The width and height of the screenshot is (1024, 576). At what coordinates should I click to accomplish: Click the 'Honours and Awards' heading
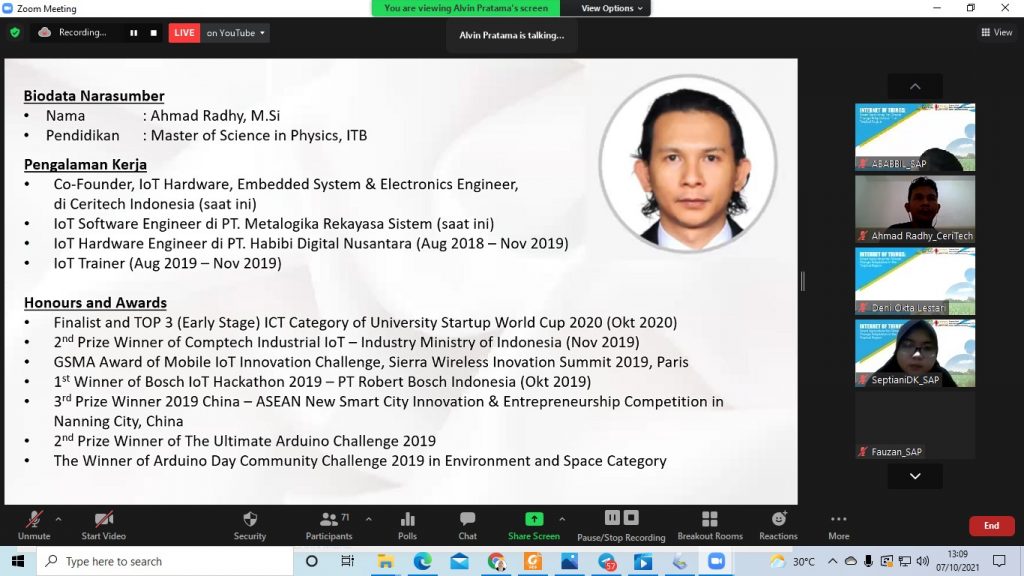95,303
